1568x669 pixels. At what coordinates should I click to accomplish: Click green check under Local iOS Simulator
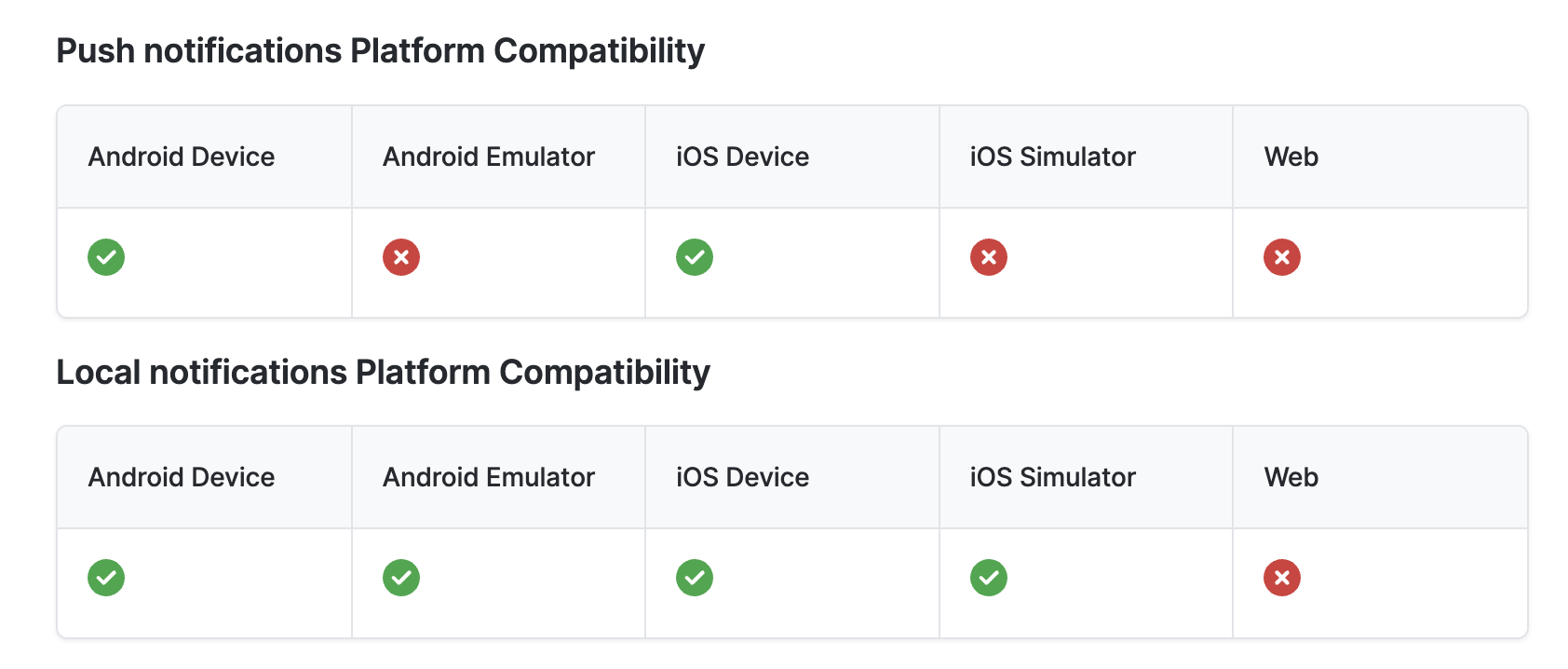(x=989, y=578)
